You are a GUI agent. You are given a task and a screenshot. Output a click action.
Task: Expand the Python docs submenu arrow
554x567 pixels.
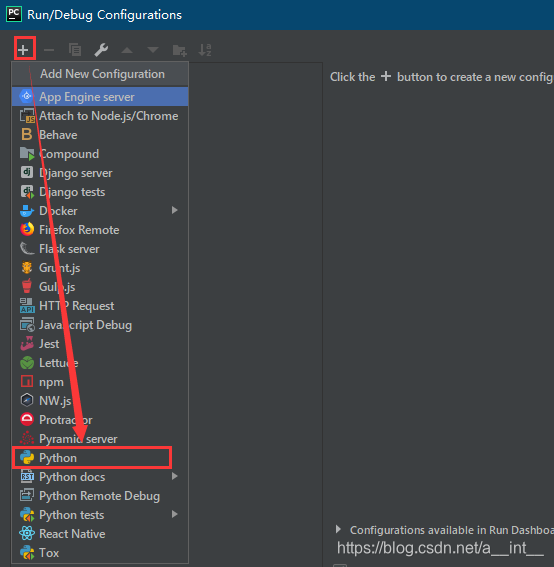pyautogui.click(x=175, y=476)
